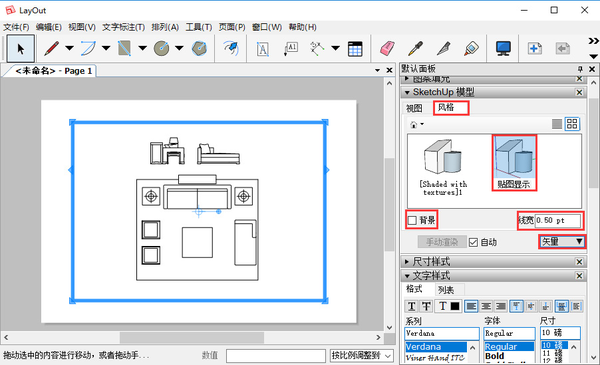Apply strikethrough text formatting
This screenshot has height=365, width=600.
coord(426,306)
